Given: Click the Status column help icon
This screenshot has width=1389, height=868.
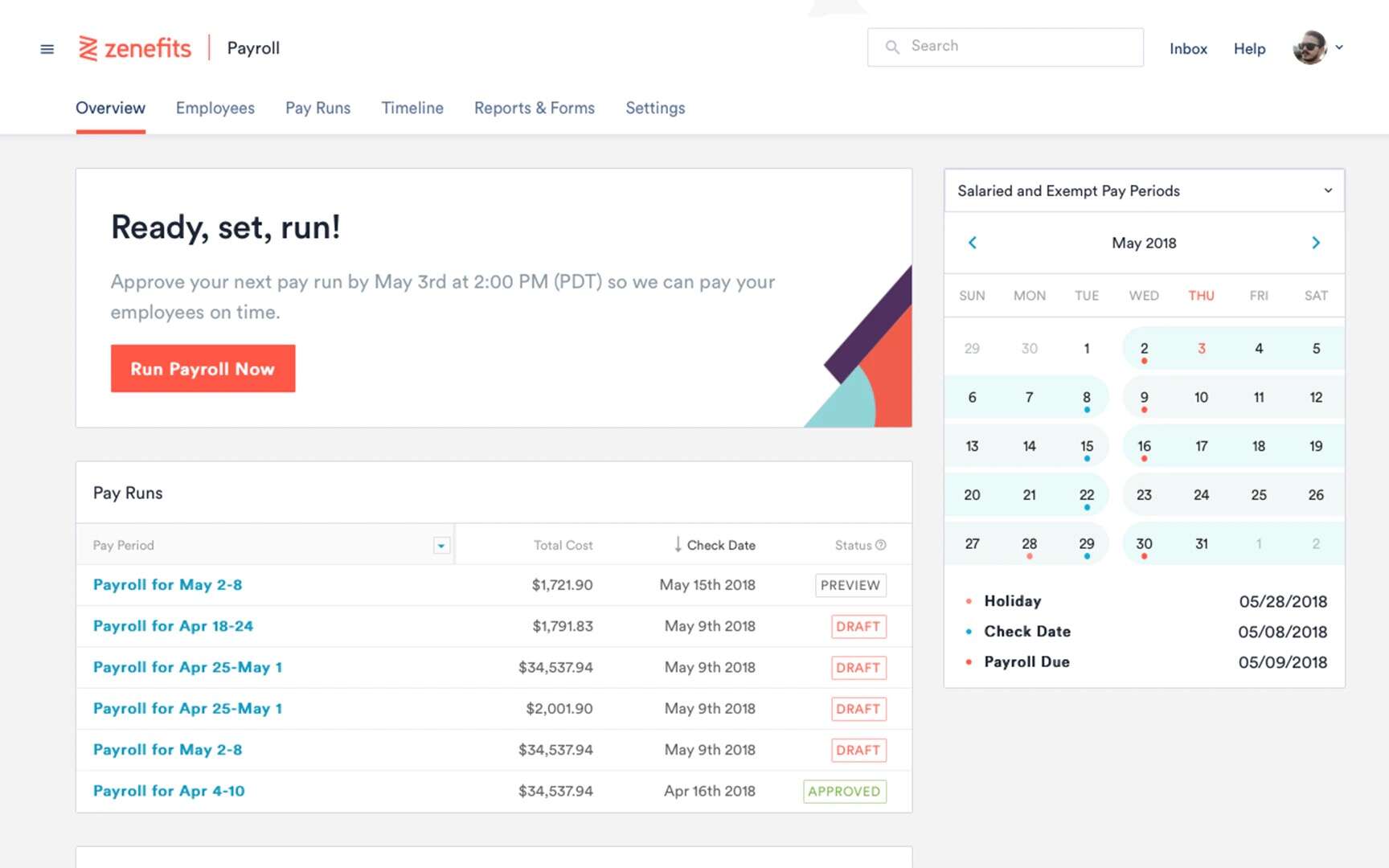Looking at the screenshot, I should pos(880,544).
